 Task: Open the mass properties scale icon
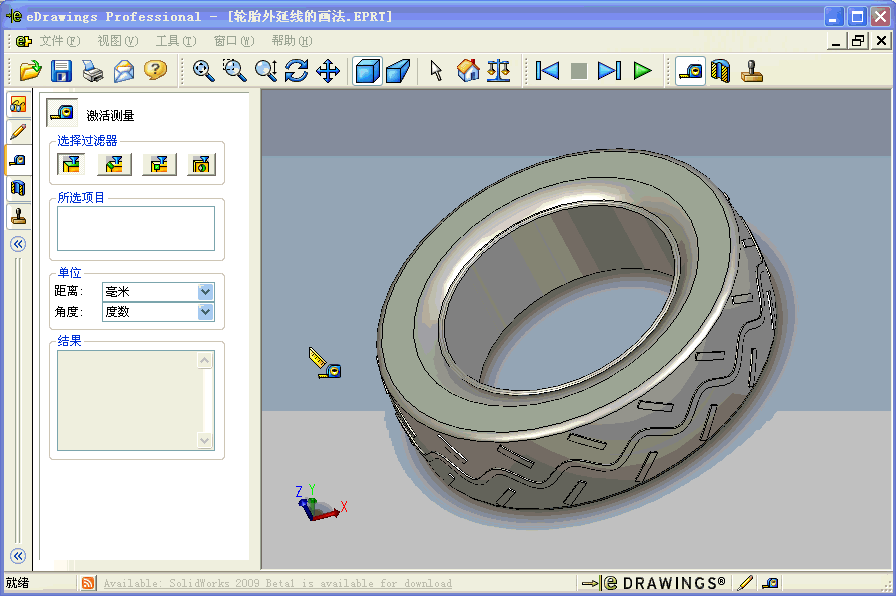499,71
